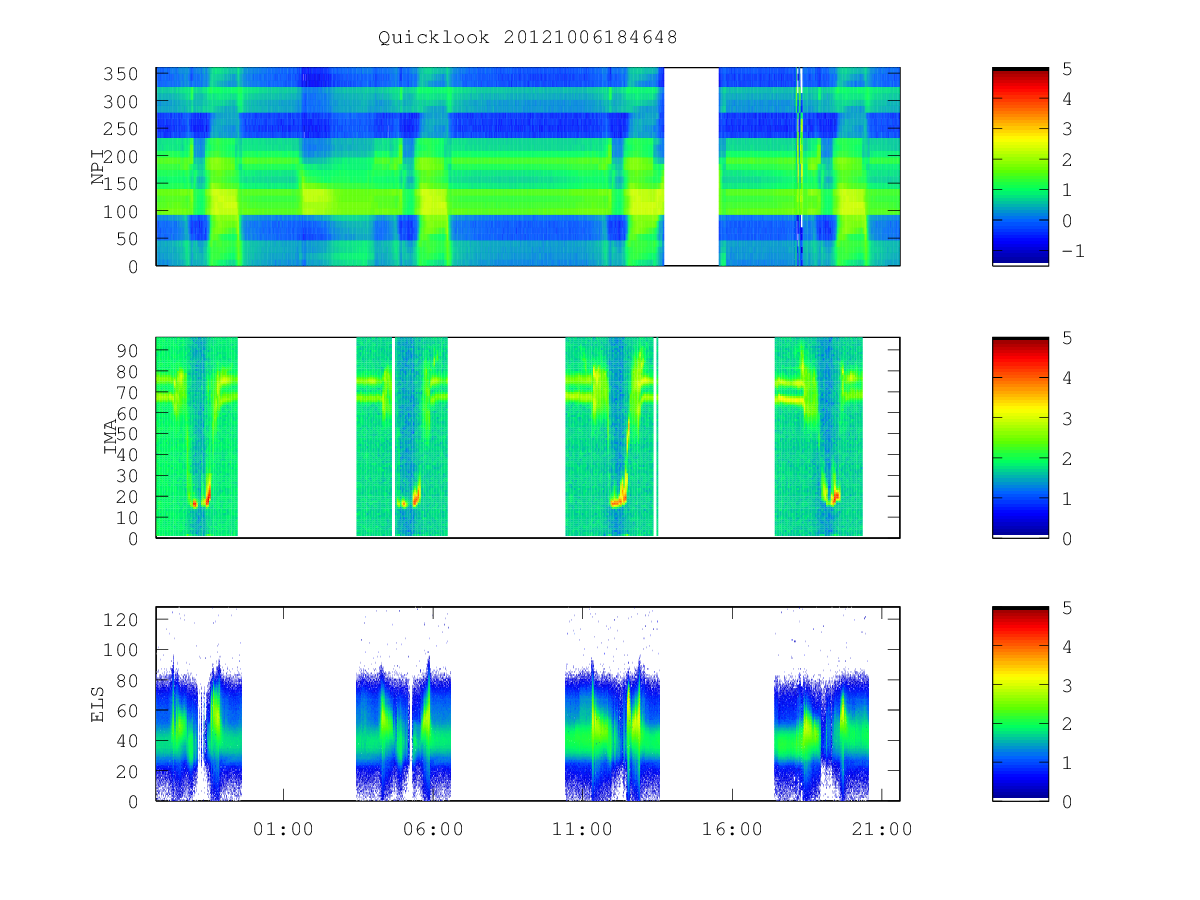The width and height of the screenshot is (1200, 900).
Task: Click the NPI color scale bar
Action: [x=1020, y=167]
